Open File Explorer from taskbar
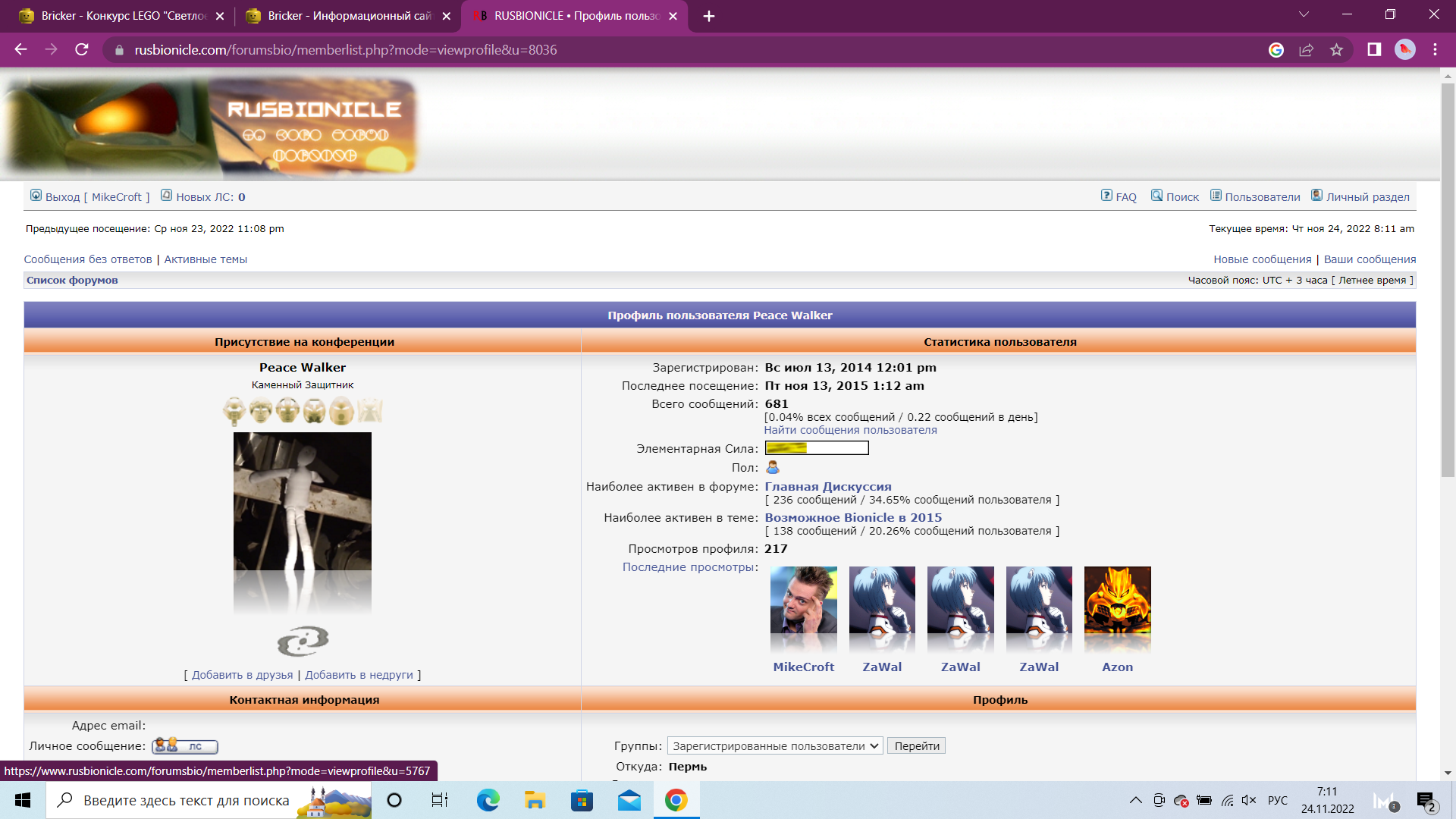This screenshot has height=819, width=1456. click(x=535, y=800)
